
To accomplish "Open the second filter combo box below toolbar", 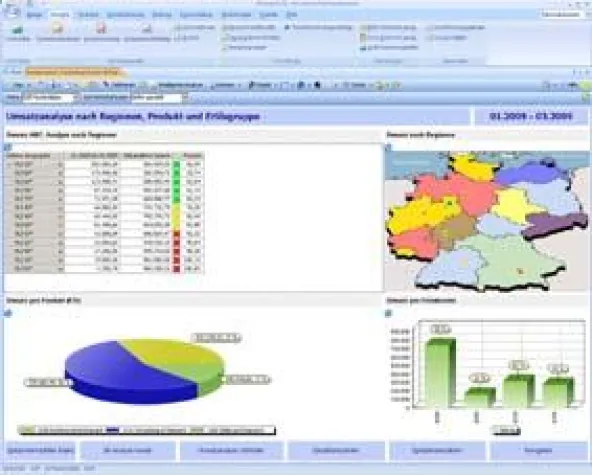I will [159, 97].
